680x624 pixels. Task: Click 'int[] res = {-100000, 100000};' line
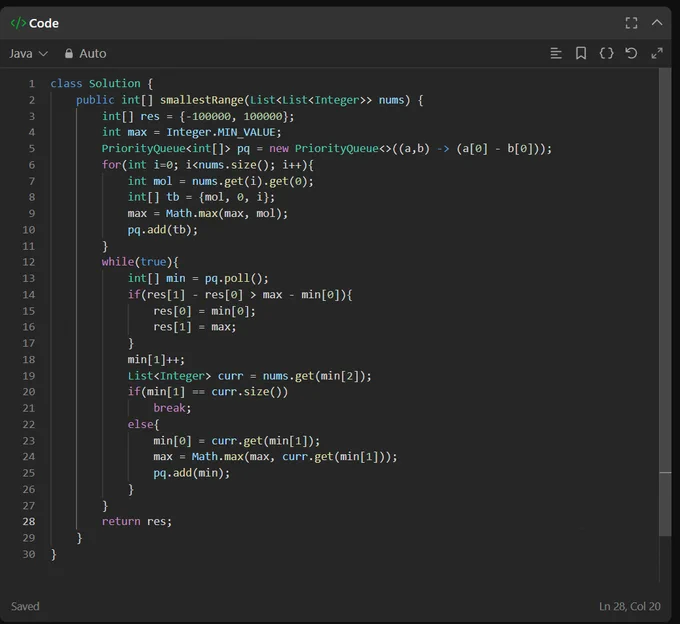click(198, 116)
